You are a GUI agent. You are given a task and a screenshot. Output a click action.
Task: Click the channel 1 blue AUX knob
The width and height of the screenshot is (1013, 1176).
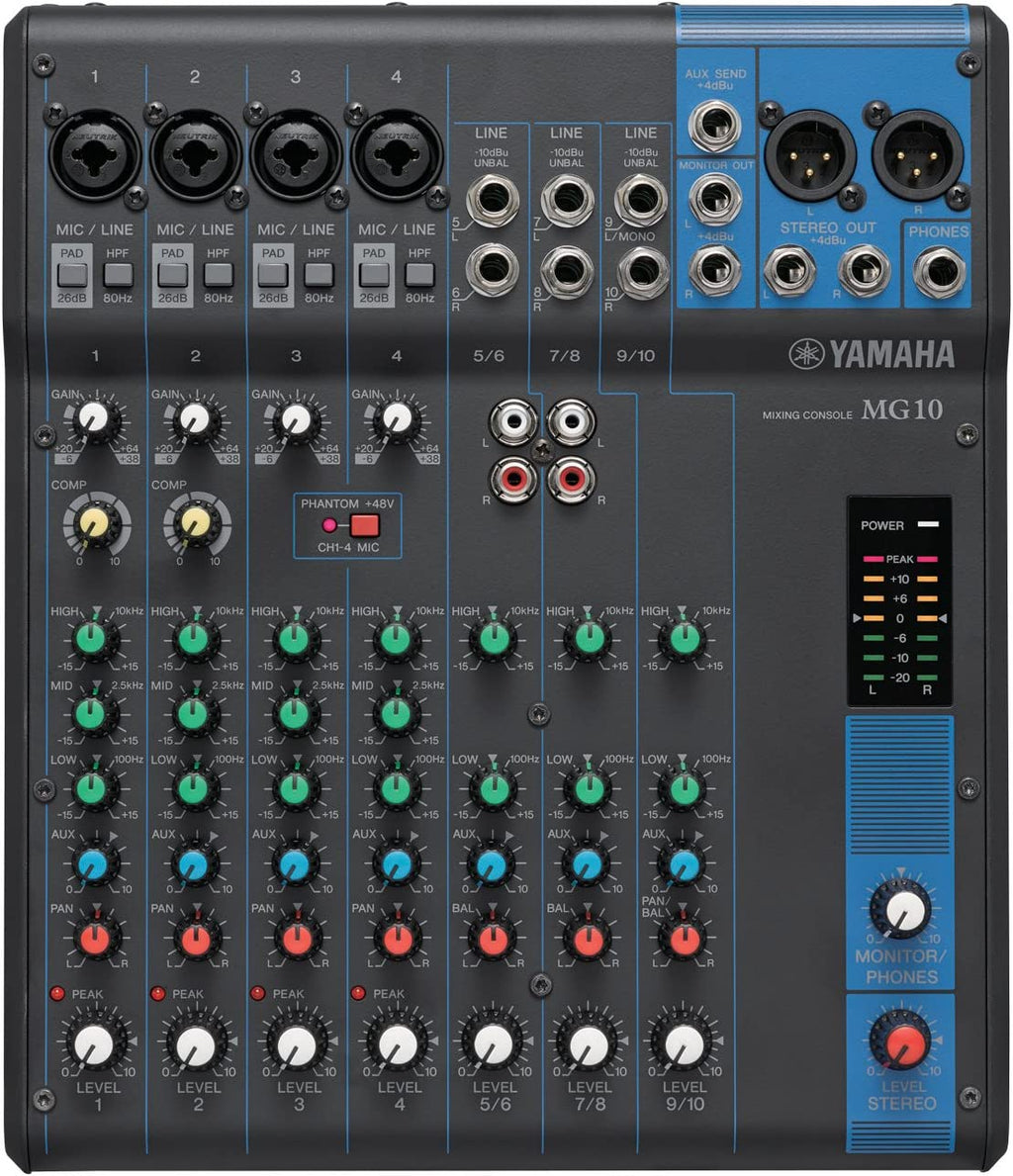[94, 863]
